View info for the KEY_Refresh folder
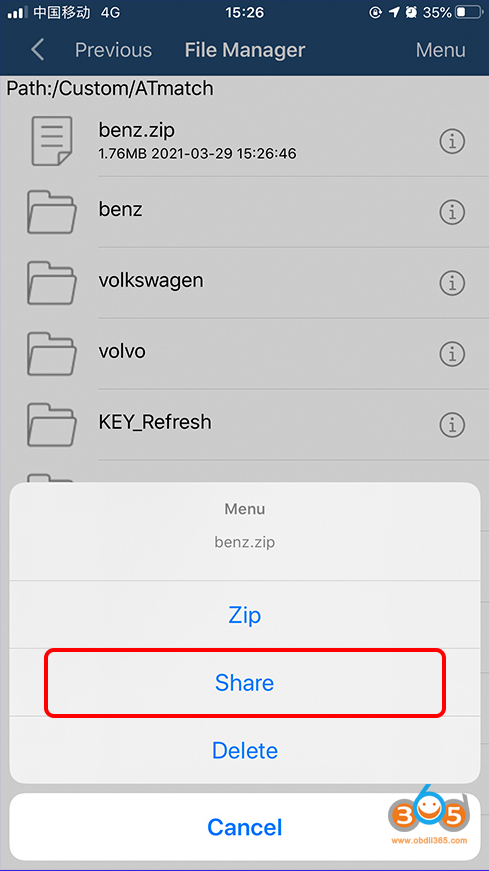The width and height of the screenshot is (489, 871). click(x=452, y=424)
